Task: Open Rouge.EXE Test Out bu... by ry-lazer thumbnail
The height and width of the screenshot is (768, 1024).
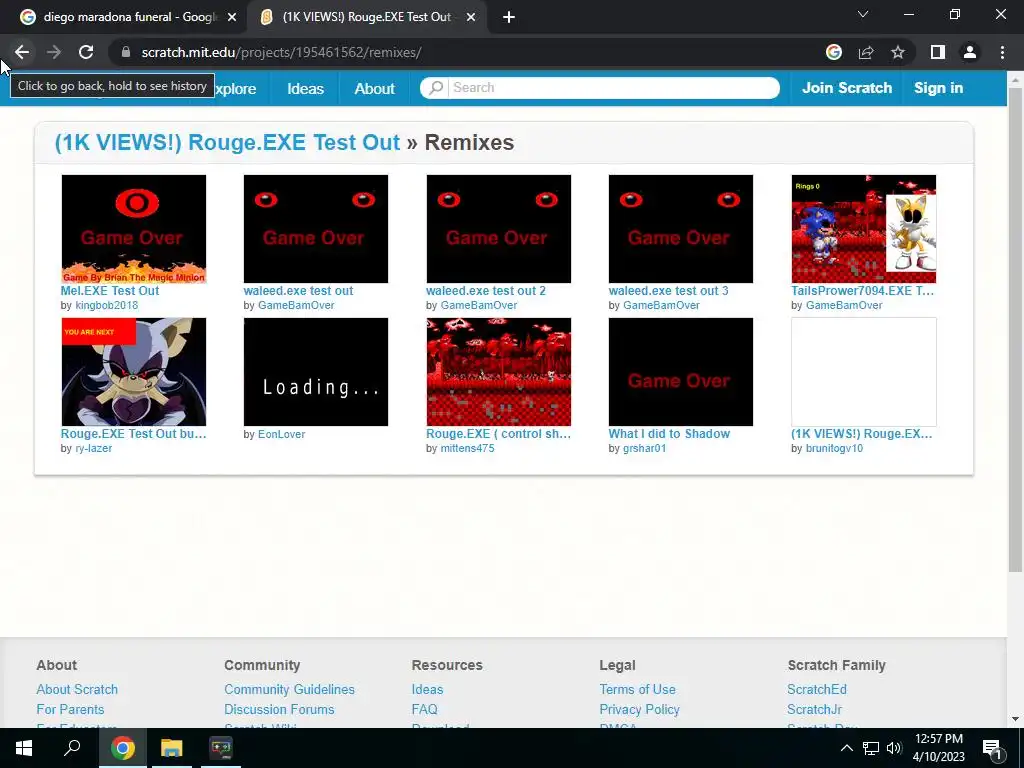Action: [x=134, y=372]
